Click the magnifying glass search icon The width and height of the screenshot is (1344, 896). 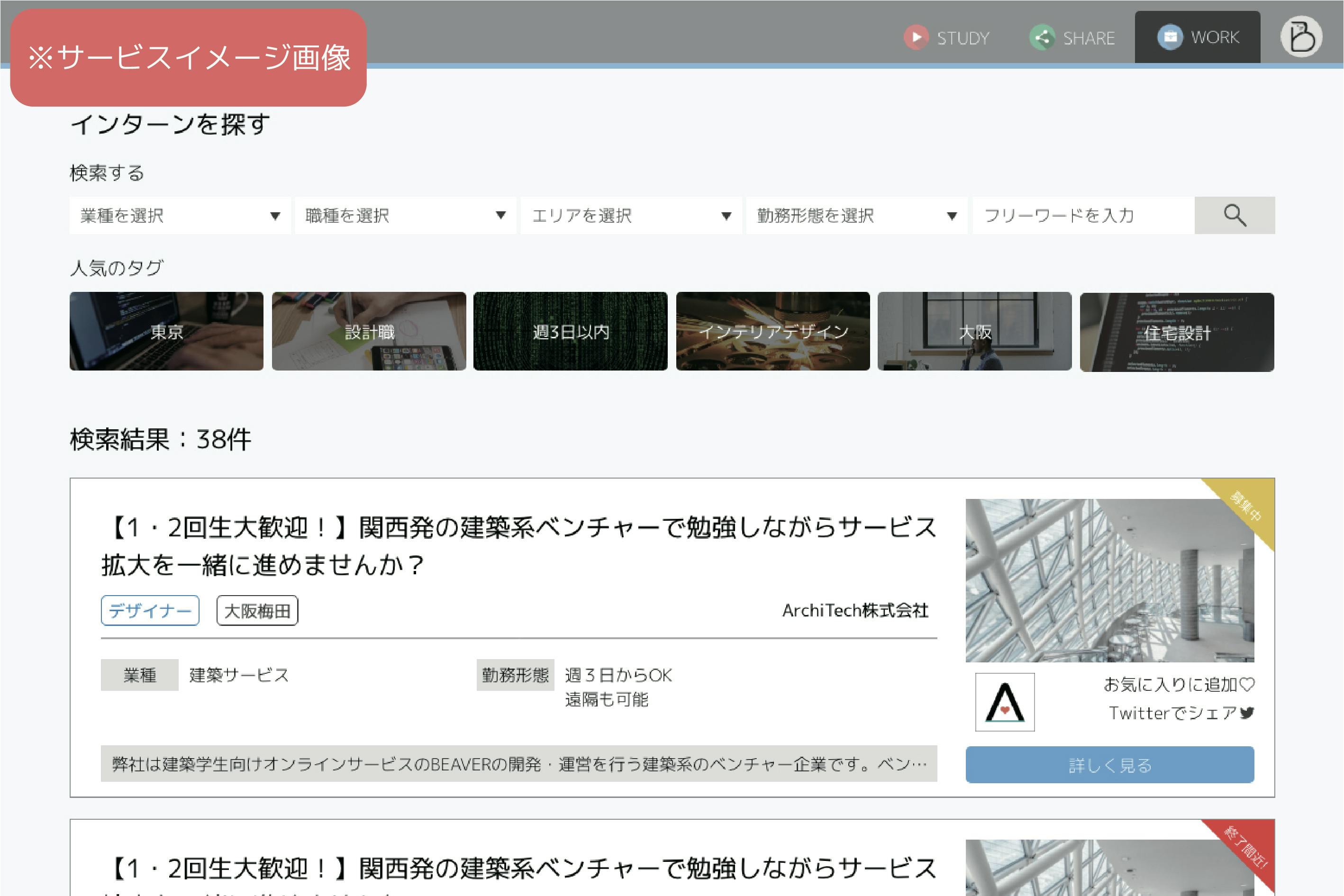coord(1234,216)
